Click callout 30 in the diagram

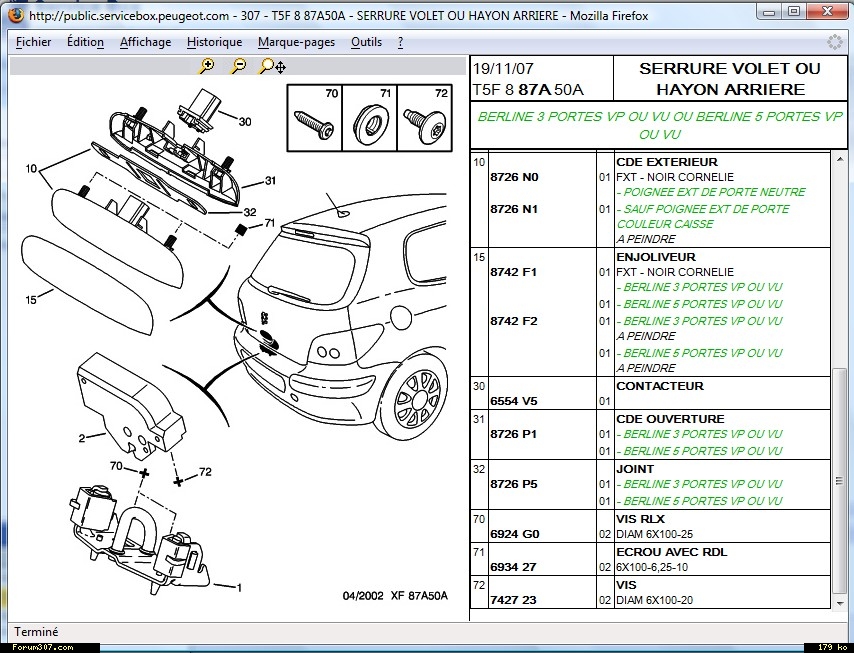[x=245, y=122]
